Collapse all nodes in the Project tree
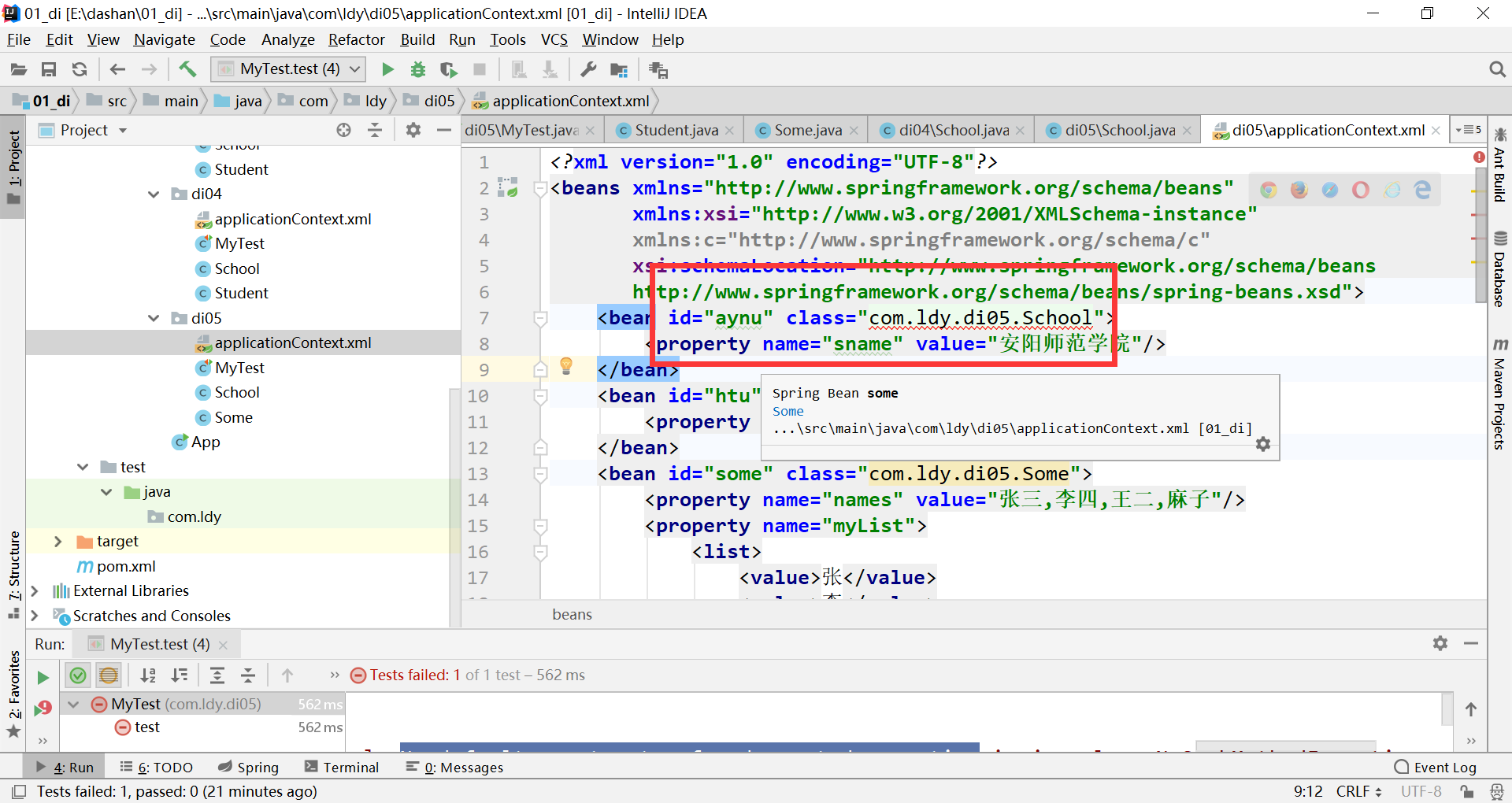The height and width of the screenshot is (803, 1512). point(375,130)
